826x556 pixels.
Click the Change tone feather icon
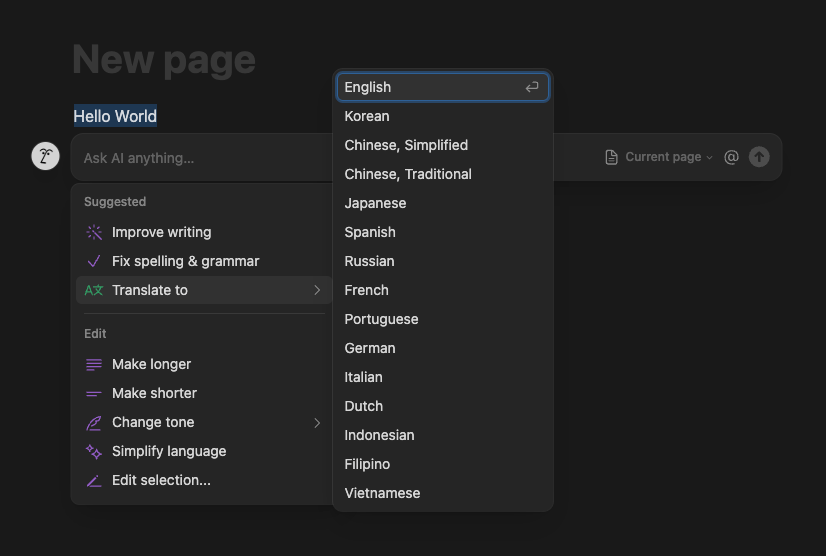[x=94, y=423]
